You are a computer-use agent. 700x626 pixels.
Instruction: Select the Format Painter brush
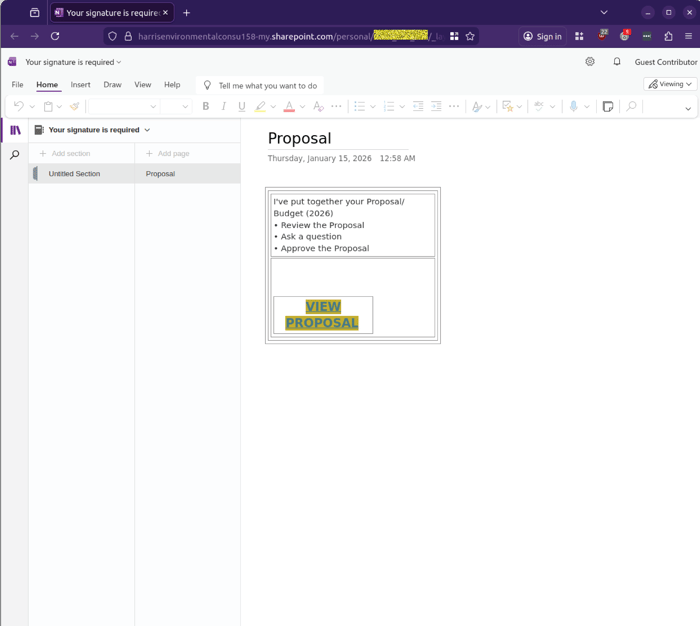click(x=75, y=106)
